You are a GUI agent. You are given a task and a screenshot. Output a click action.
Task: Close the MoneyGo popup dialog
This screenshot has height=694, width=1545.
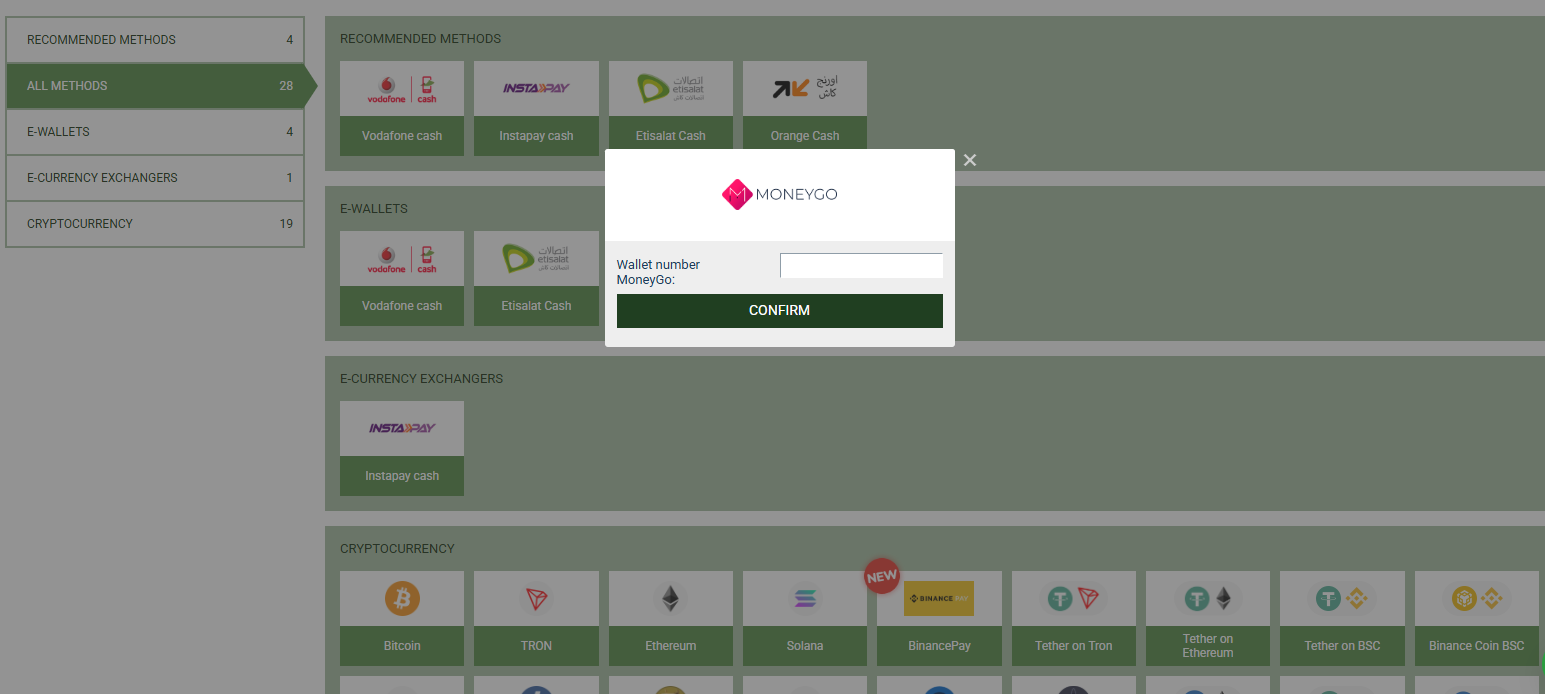point(969,160)
